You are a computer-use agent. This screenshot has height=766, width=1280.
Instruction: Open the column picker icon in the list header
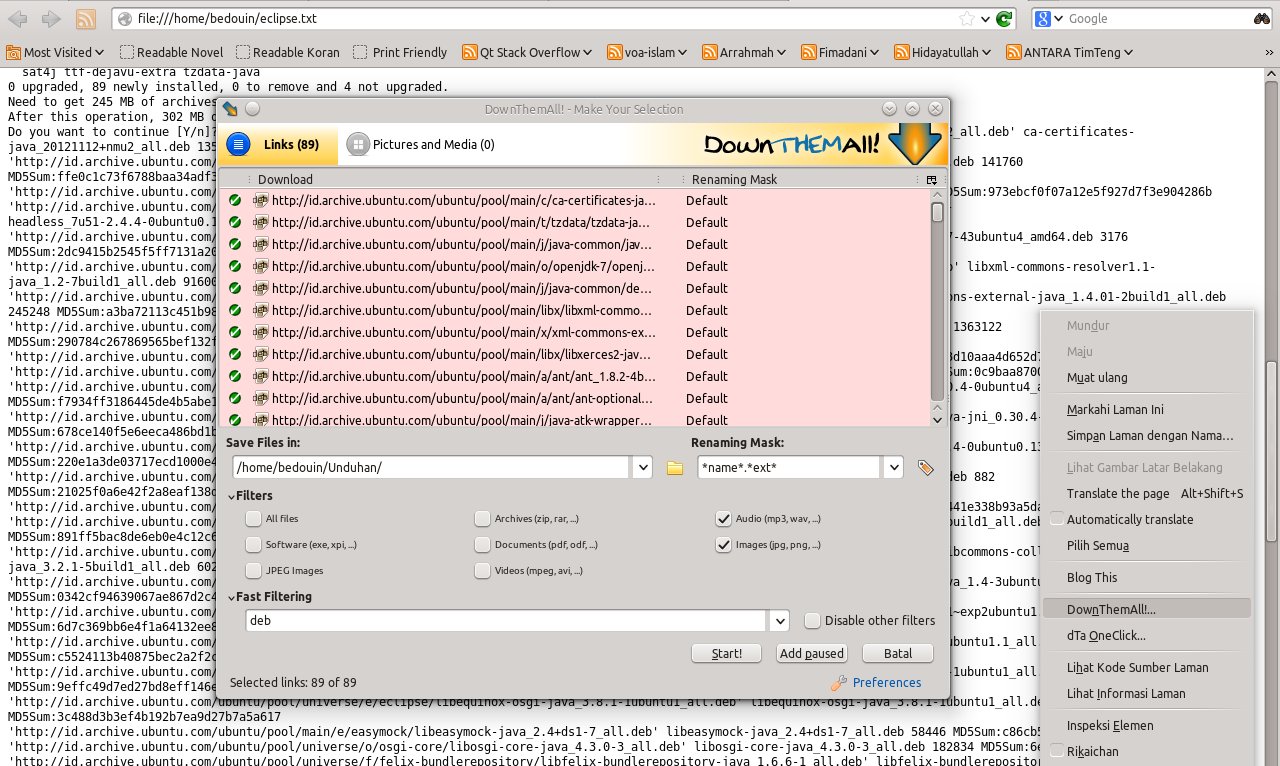click(x=931, y=180)
